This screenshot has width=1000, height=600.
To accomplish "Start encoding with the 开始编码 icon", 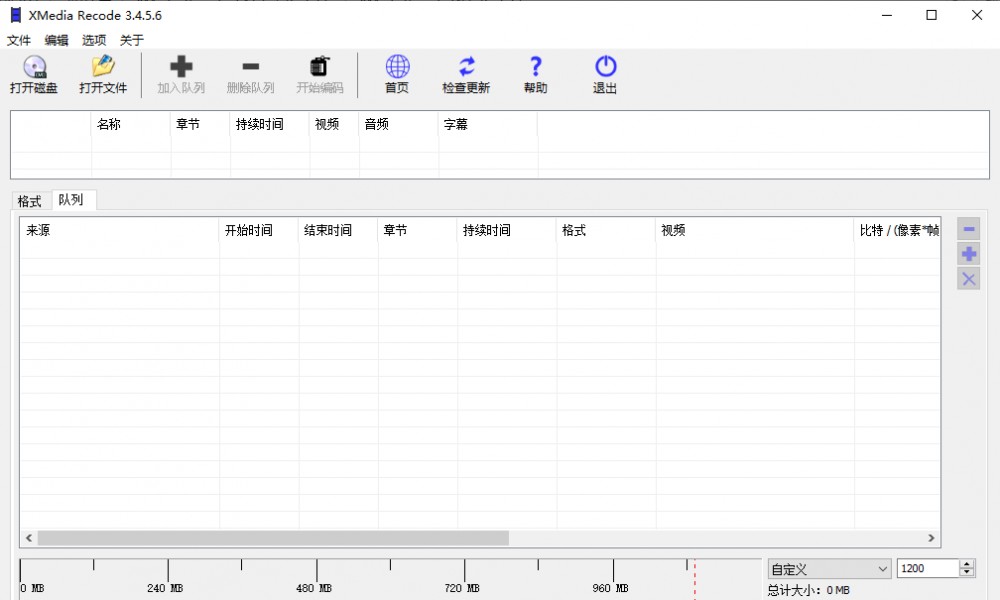I will click(x=319, y=74).
